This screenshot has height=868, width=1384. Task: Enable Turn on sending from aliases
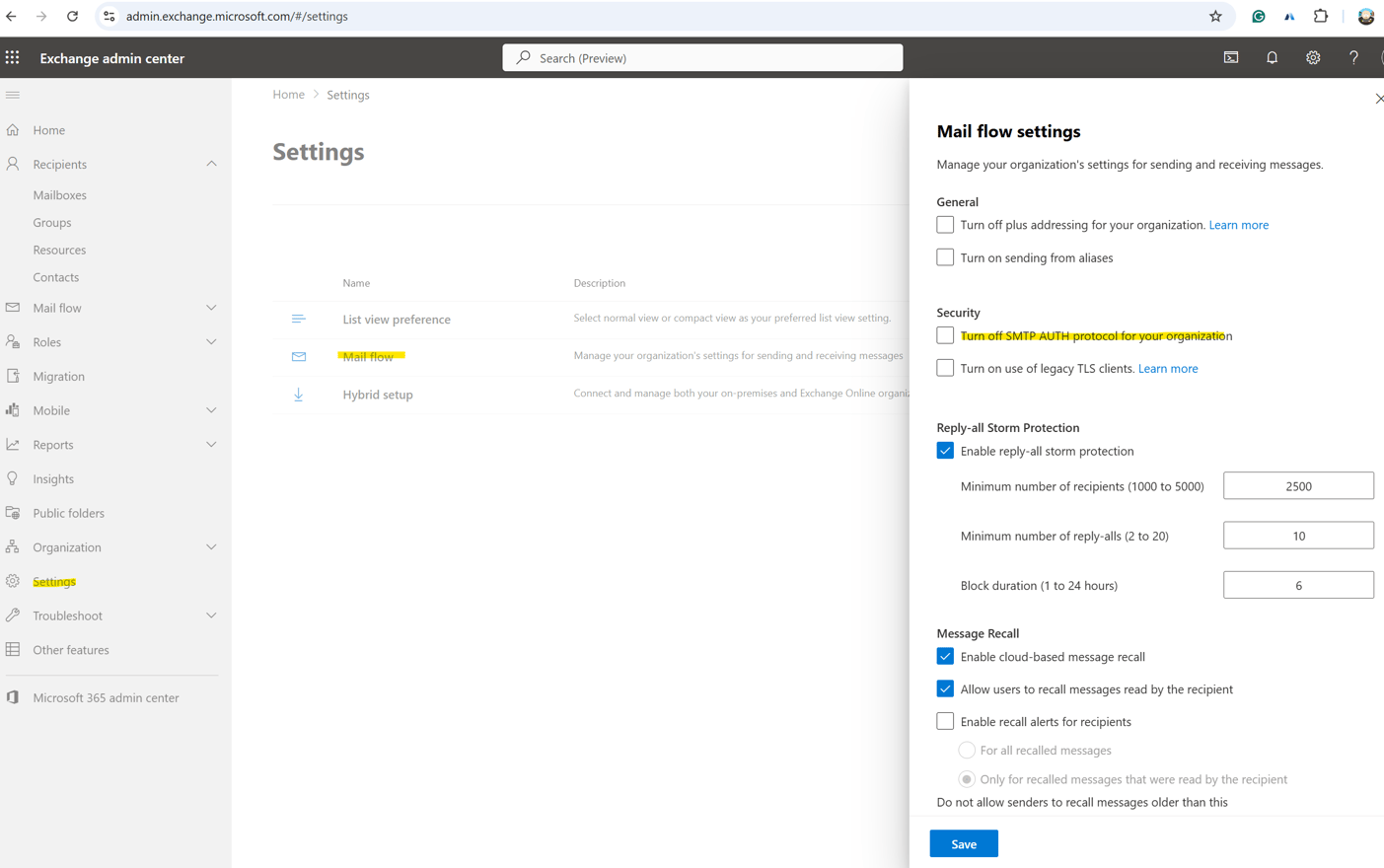(x=945, y=257)
